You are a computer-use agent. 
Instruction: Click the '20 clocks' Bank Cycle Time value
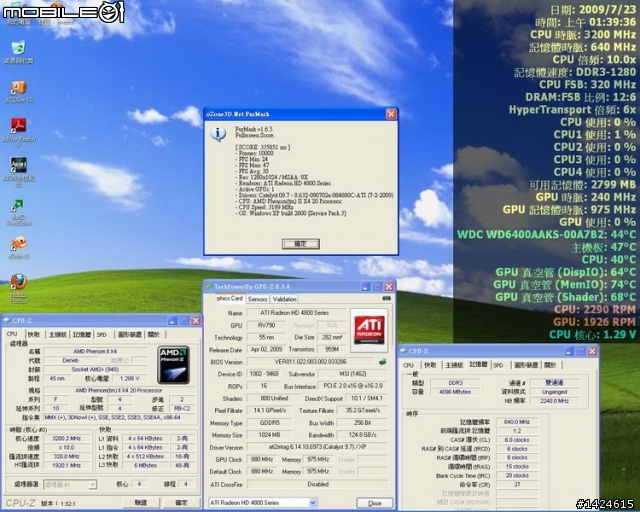click(x=517, y=475)
